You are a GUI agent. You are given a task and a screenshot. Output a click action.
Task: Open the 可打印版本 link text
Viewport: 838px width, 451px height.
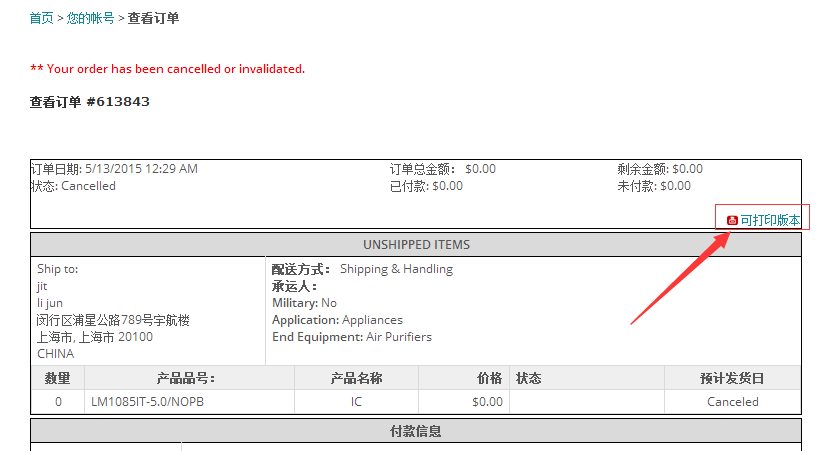[770, 220]
